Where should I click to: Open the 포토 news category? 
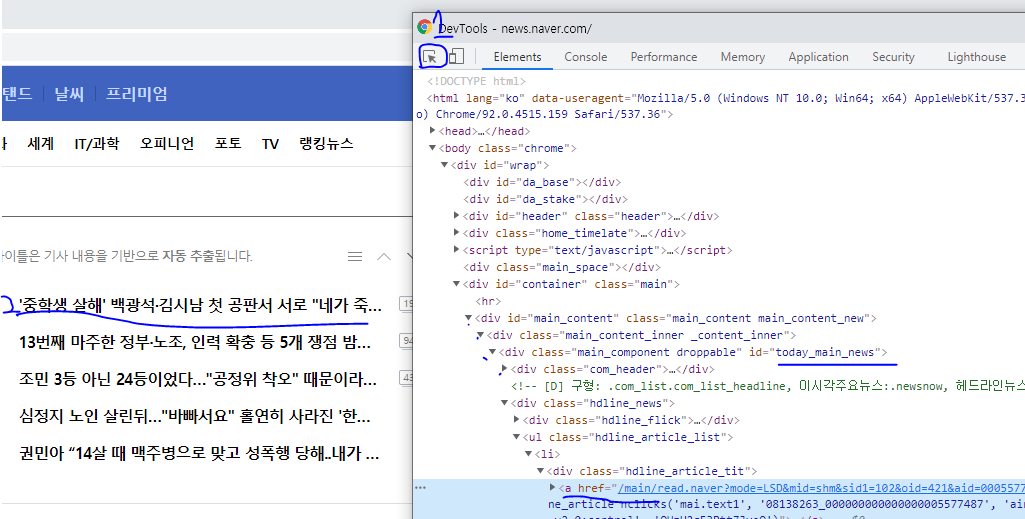tap(228, 143)
